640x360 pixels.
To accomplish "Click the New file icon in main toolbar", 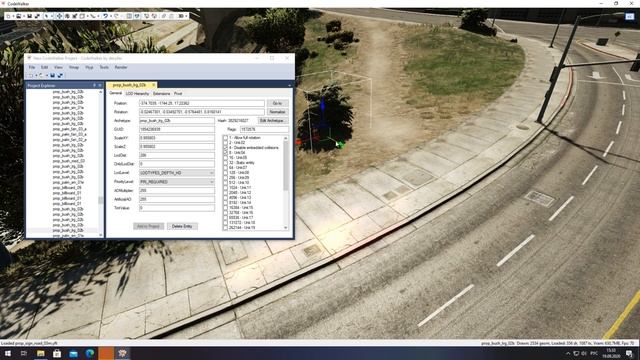I will pos(8,16).
